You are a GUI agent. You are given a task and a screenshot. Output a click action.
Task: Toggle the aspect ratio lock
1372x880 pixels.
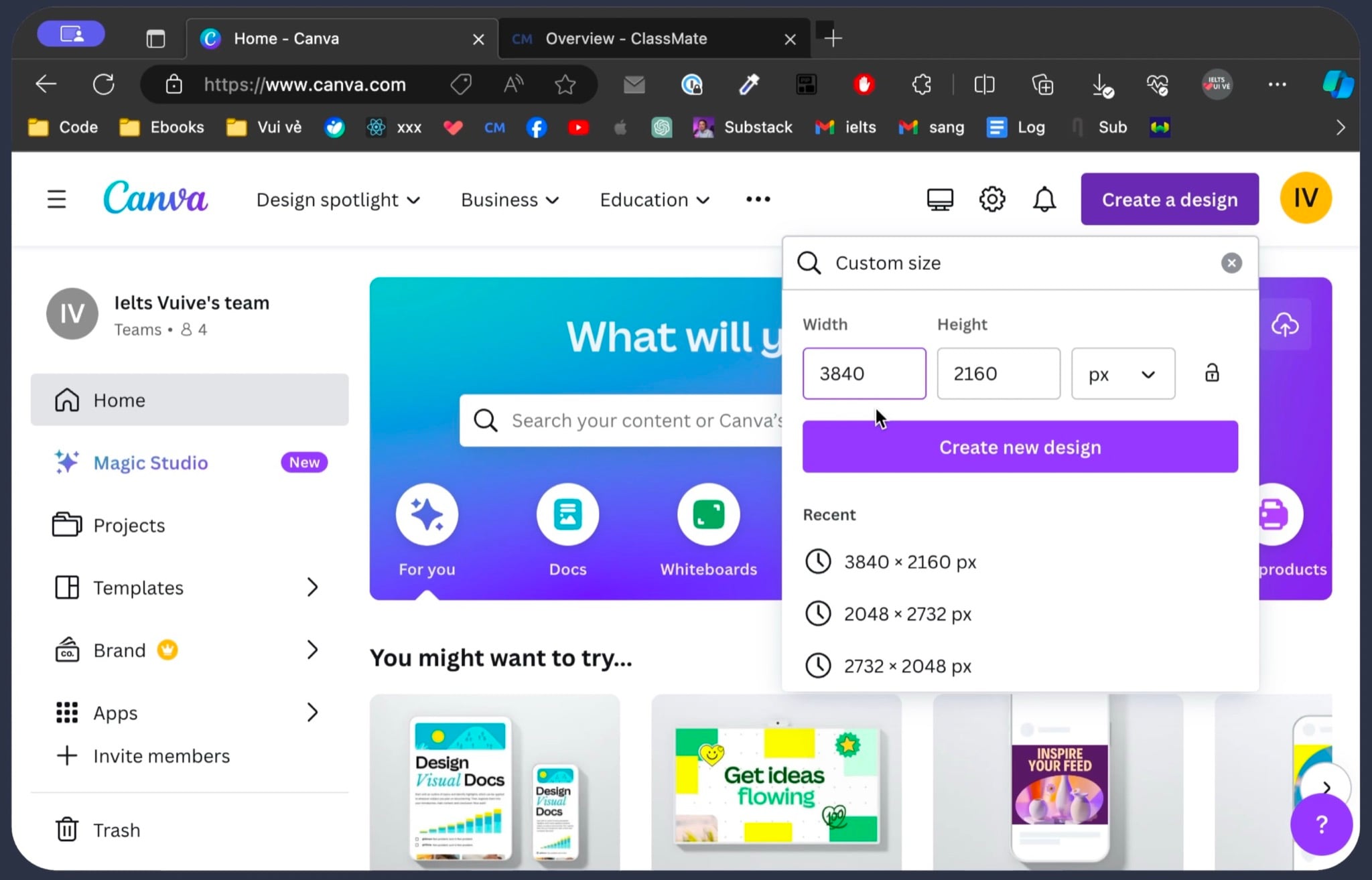[x=1212, y=373]
